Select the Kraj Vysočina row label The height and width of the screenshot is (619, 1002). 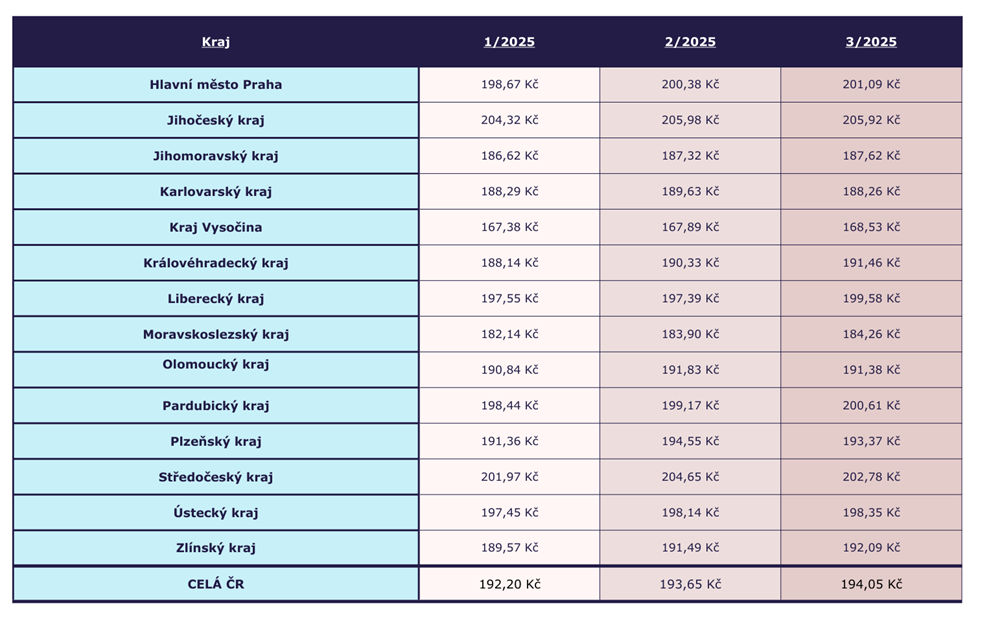point(216,227)
